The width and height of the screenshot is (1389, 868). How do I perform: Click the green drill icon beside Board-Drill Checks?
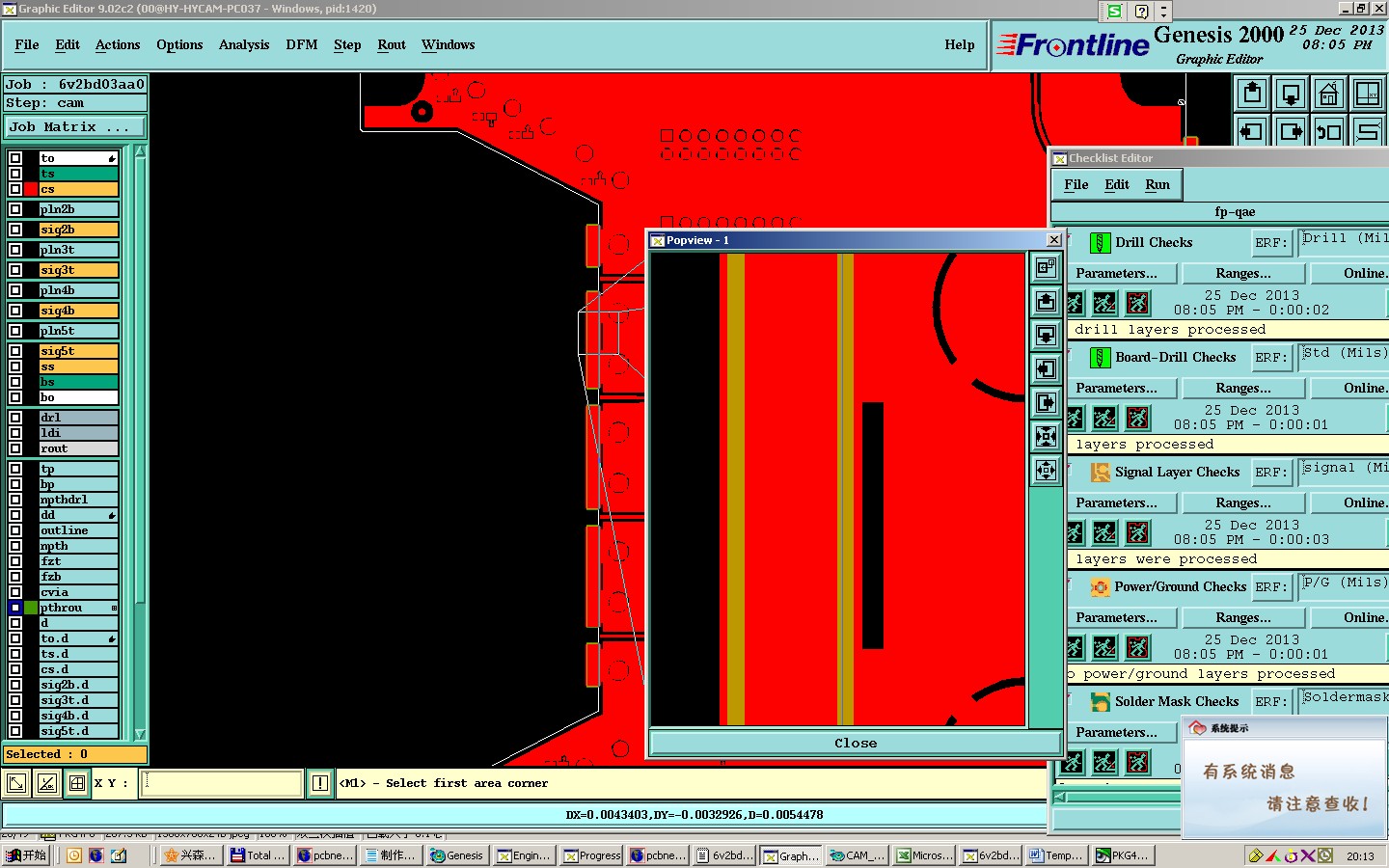tap(1100, 358)
